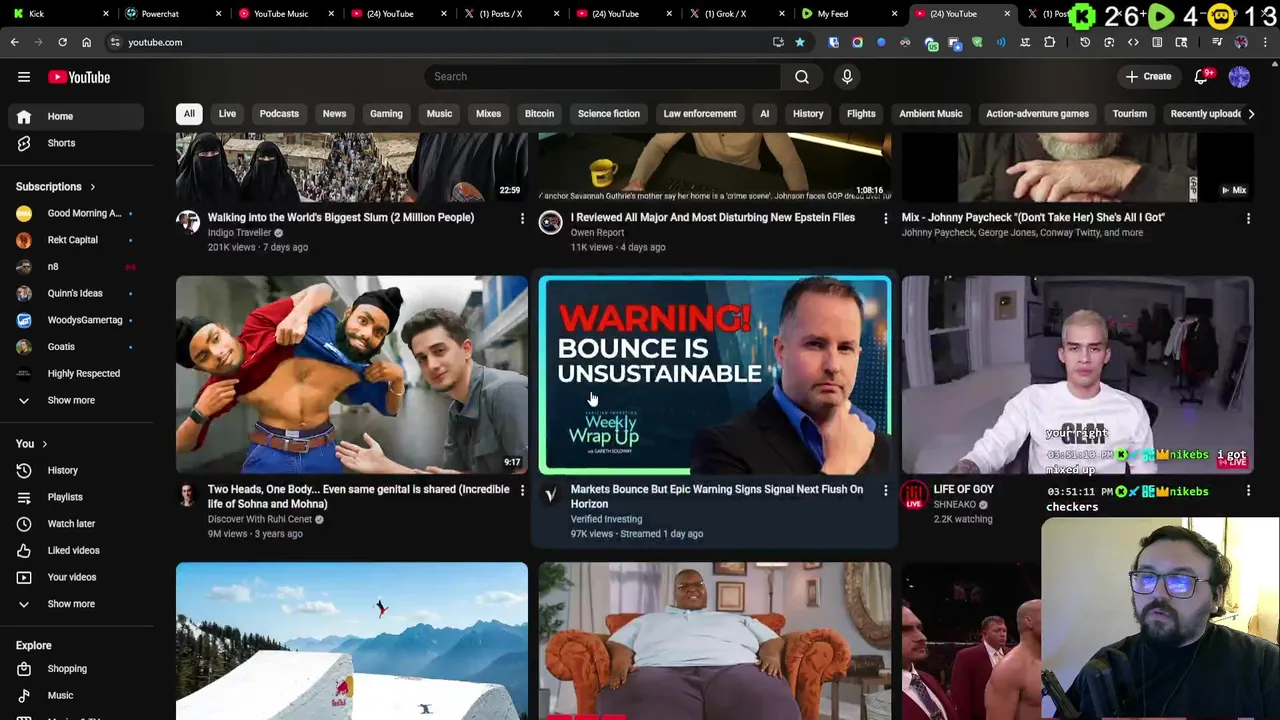Open Shorts in sidebar
1280x720 pixels.
click(x=76, y=143)
